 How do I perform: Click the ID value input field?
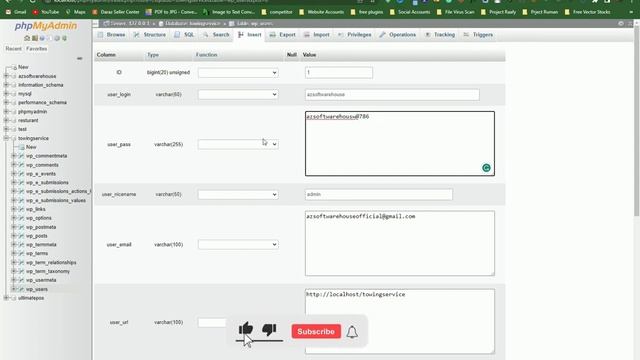pyautogui.click(x=339, y=73)
